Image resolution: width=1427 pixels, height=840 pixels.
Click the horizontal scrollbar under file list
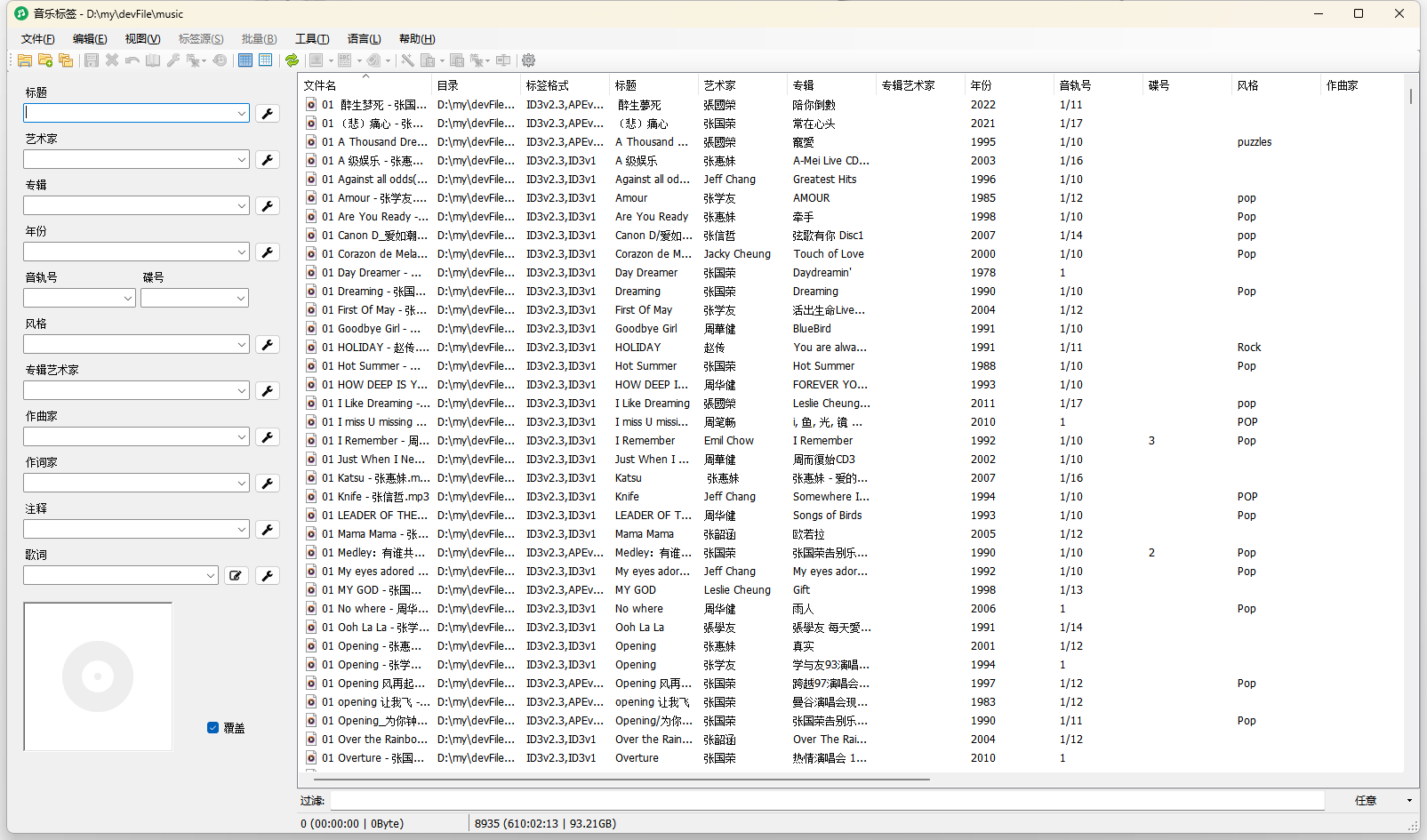pos(613,780)
